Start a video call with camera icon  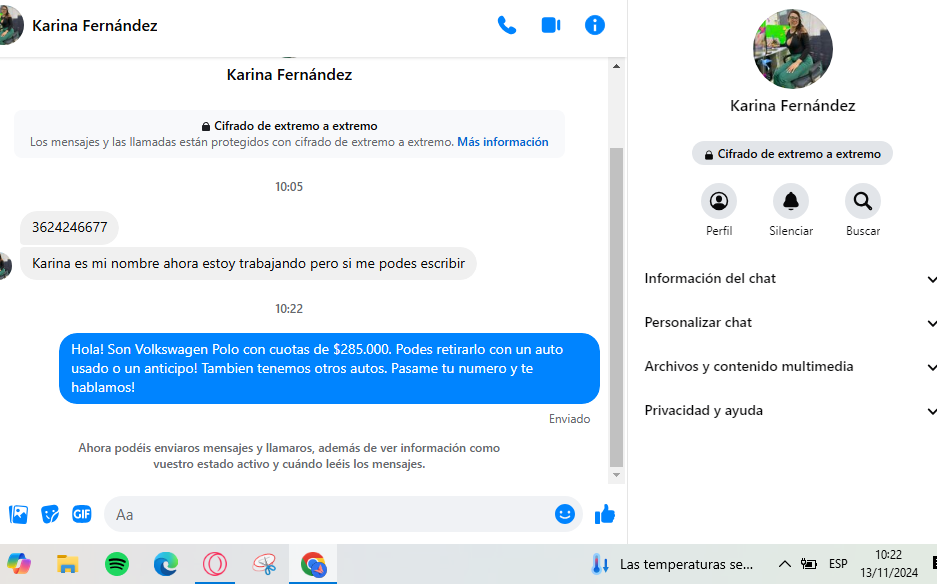551,25
